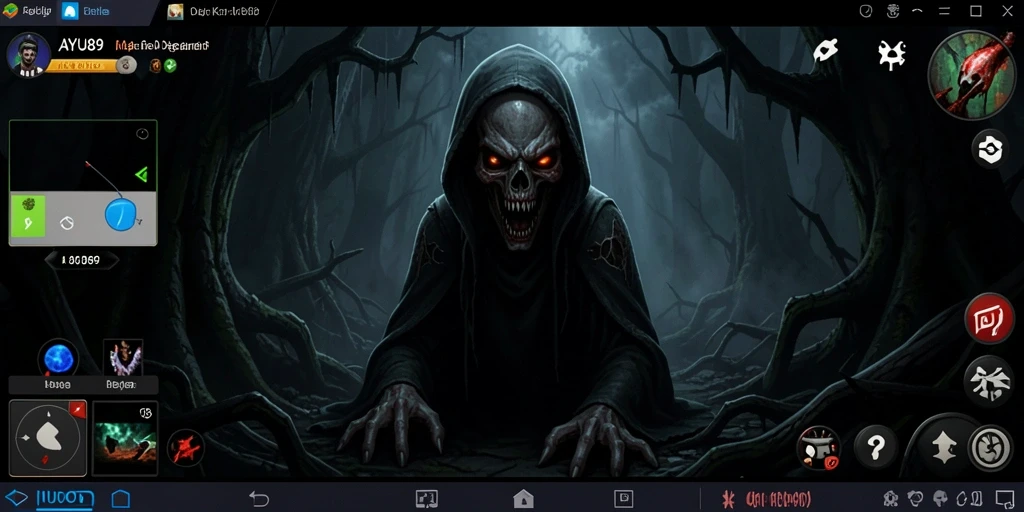
Task: Select the orange progress bar under AYU89
Action: 84,65
